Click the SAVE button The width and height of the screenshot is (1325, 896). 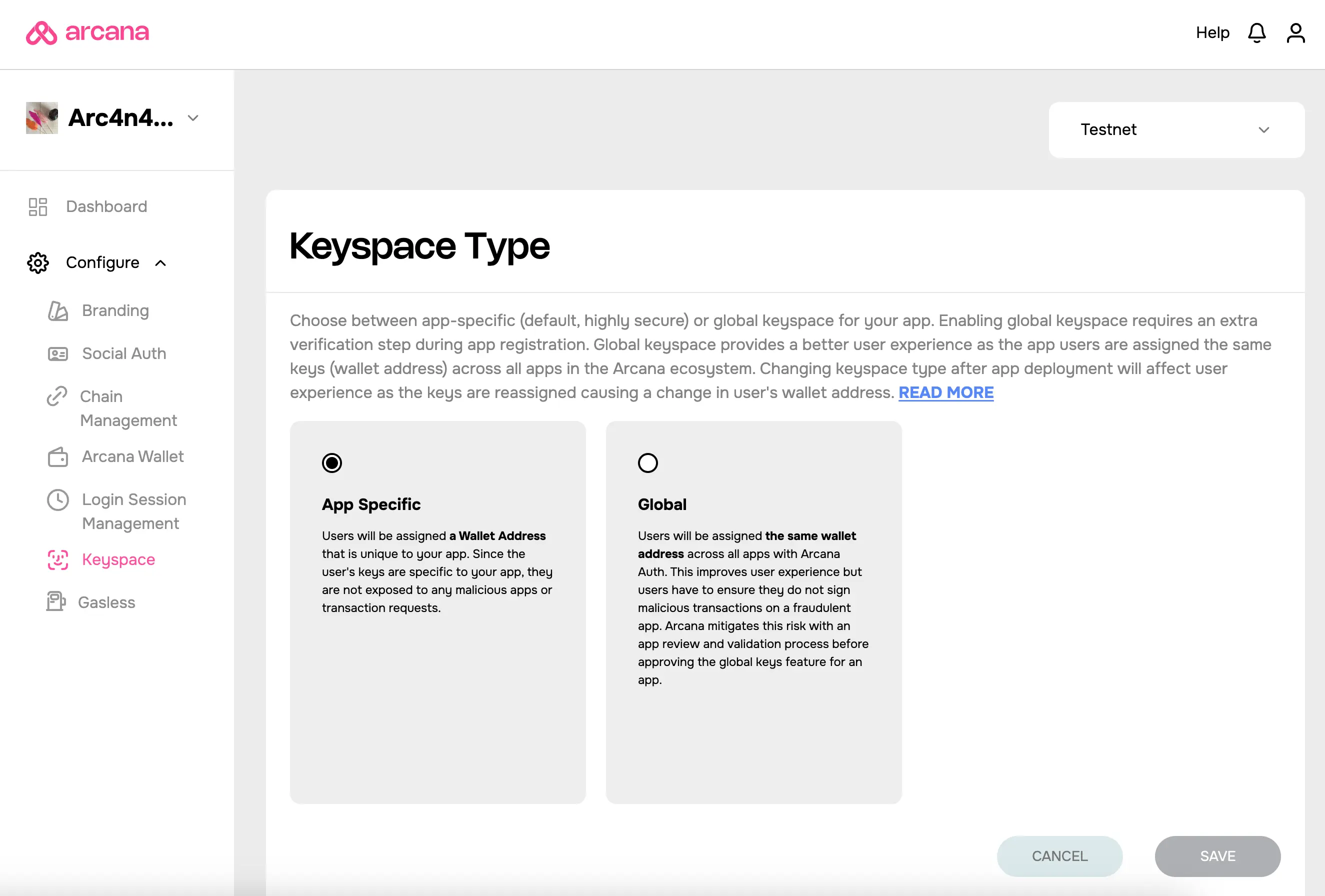pos(1217,856)
